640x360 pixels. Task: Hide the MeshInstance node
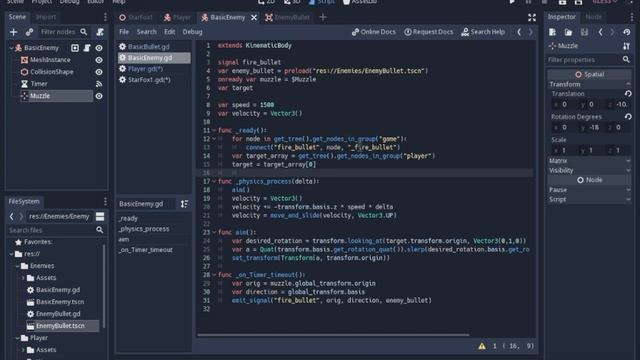(x=99, y=60)
